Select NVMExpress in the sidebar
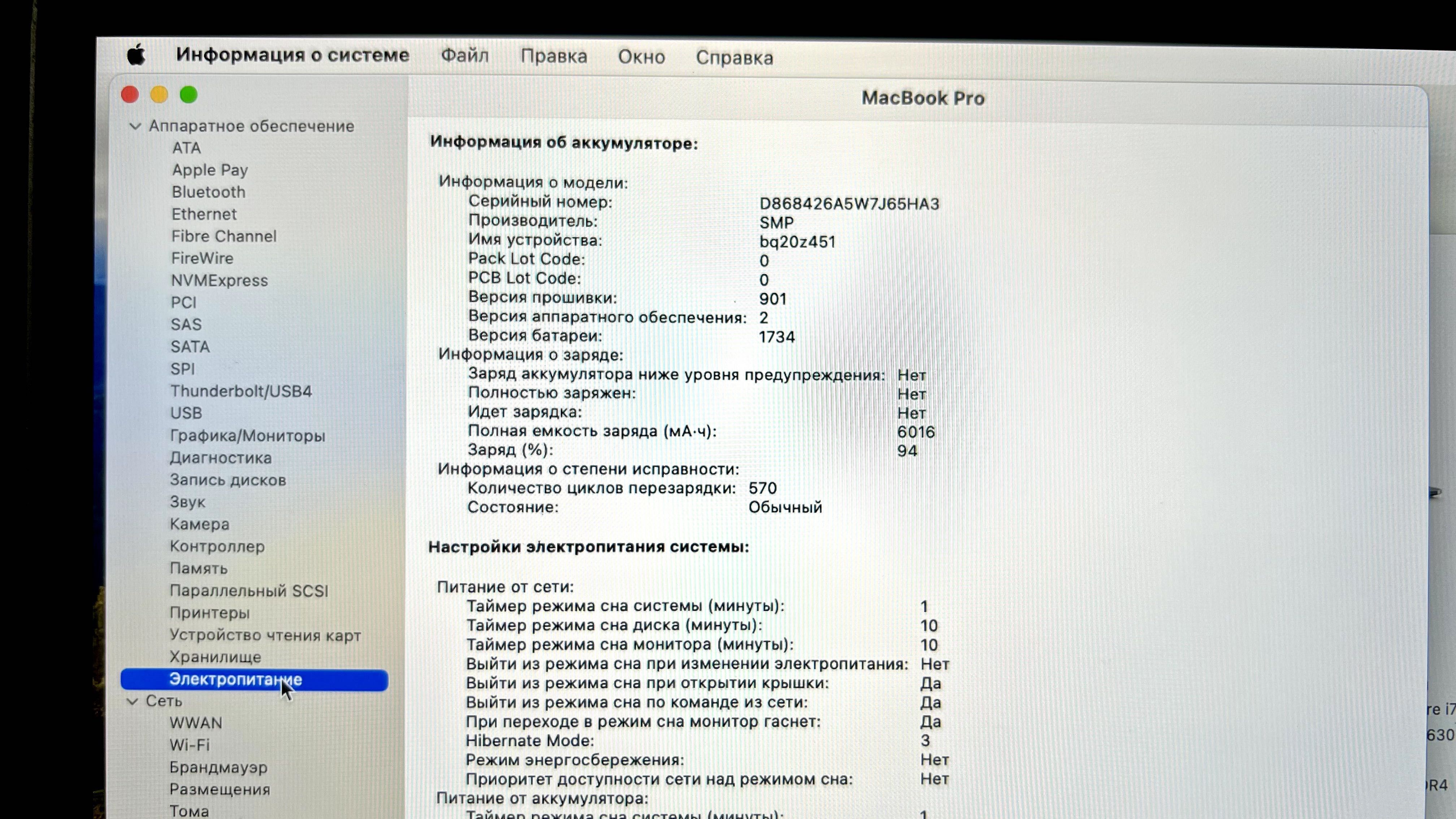The height and width of the screenshot is (819, 1456). (x=219, y=280)
